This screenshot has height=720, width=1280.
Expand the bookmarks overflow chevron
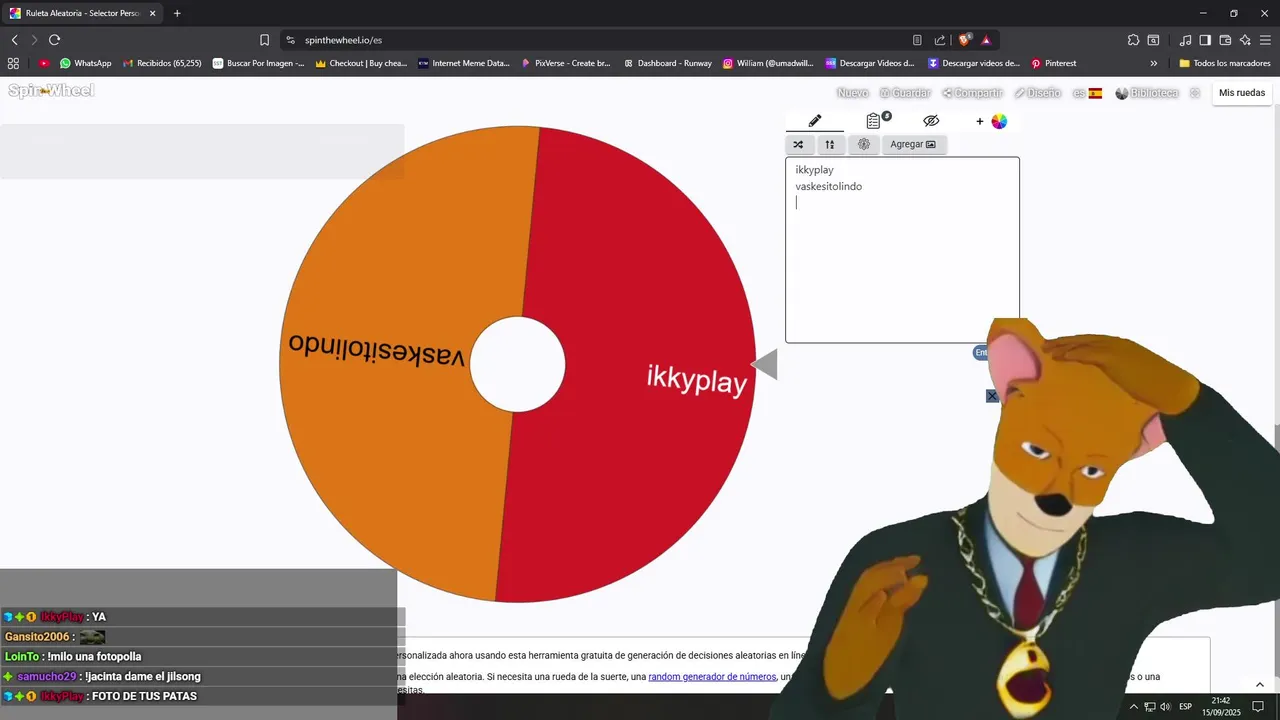1154,63
